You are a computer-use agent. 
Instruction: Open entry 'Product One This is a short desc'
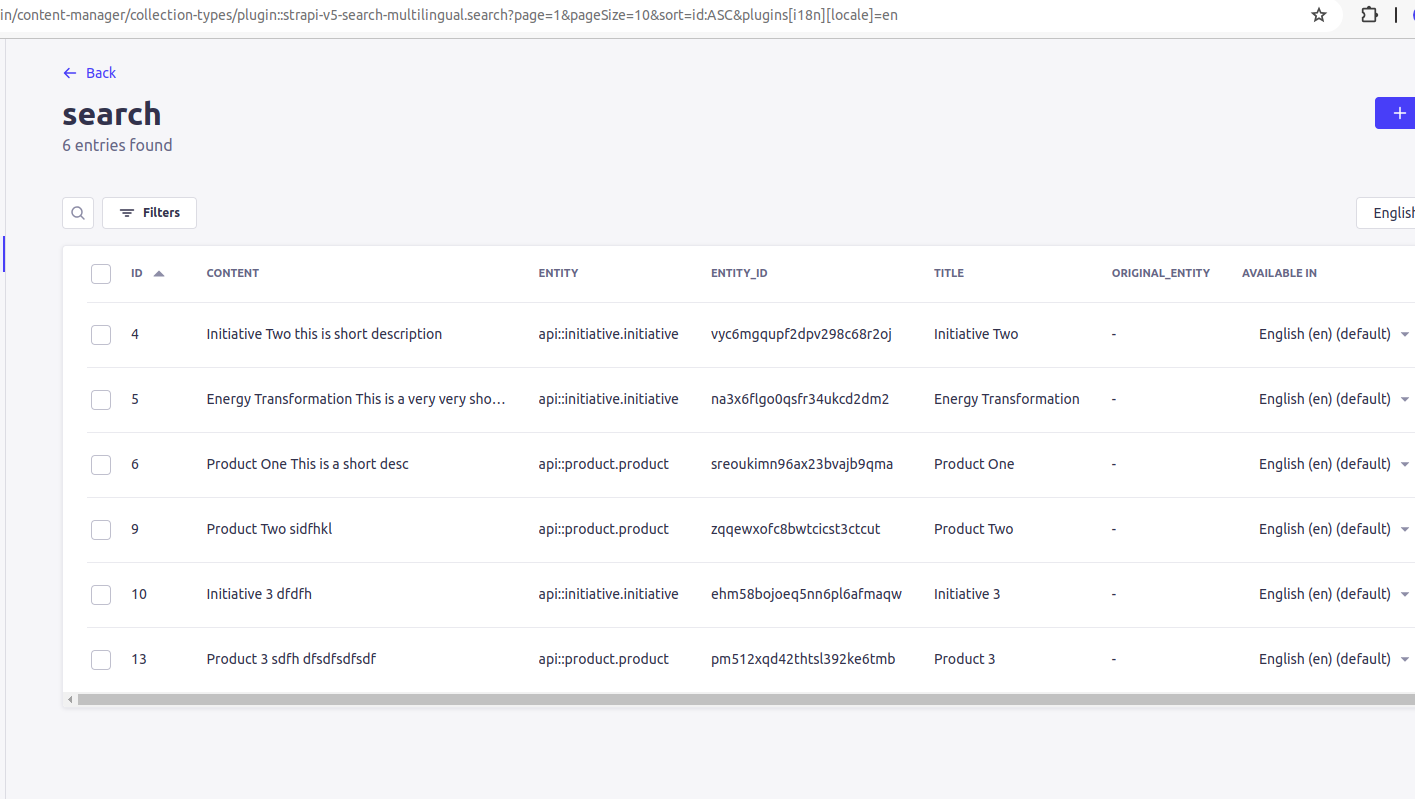[x=307, y=464]
